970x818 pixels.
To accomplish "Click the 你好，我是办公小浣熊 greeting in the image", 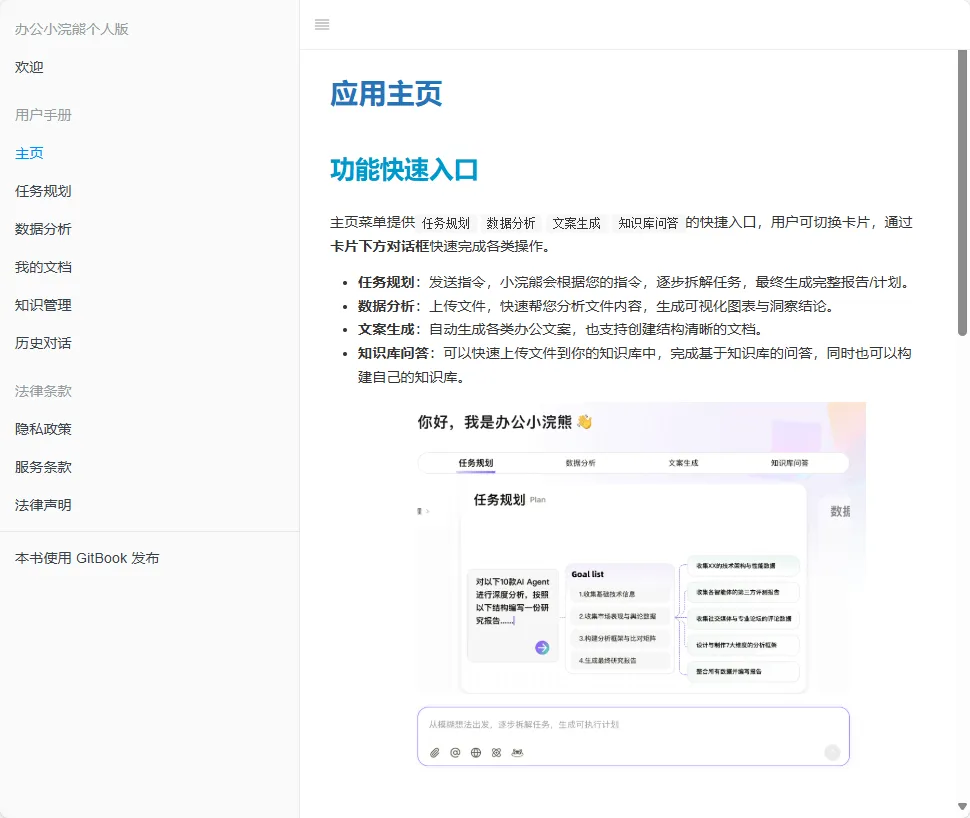I will [x=505, y=422].
